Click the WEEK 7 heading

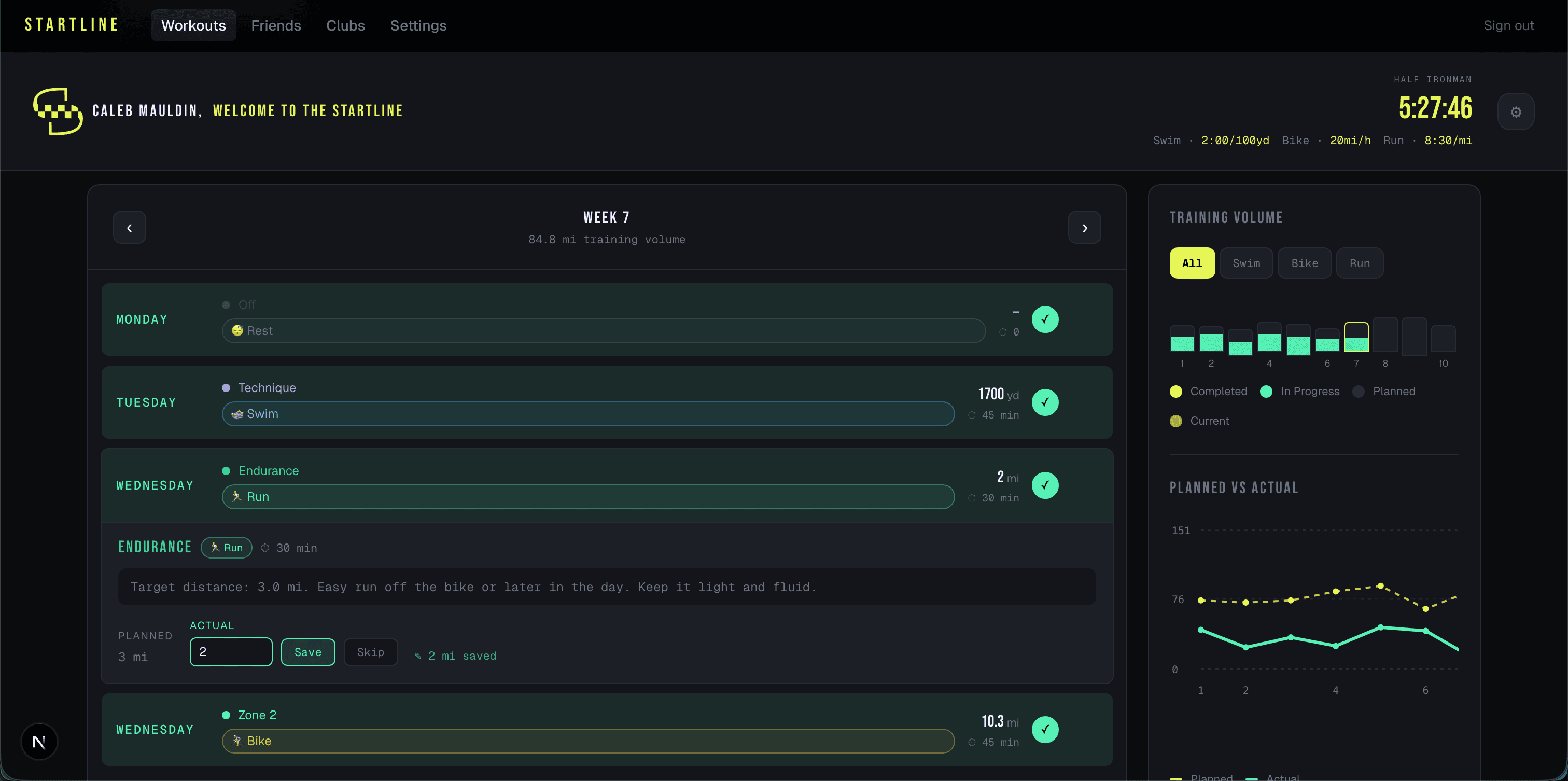coord(606,218)
